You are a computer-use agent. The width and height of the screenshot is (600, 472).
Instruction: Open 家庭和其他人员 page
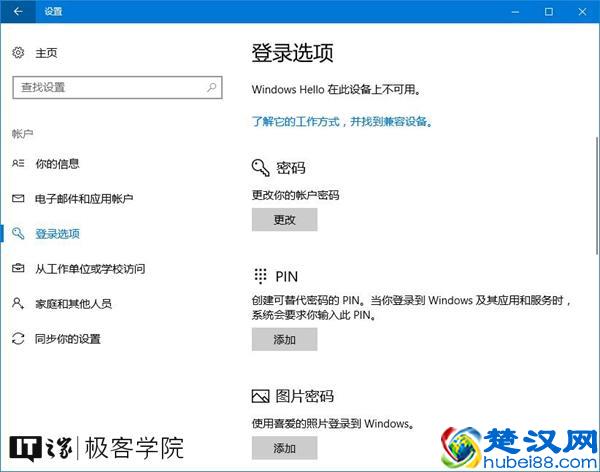click(x=73, y=304)
